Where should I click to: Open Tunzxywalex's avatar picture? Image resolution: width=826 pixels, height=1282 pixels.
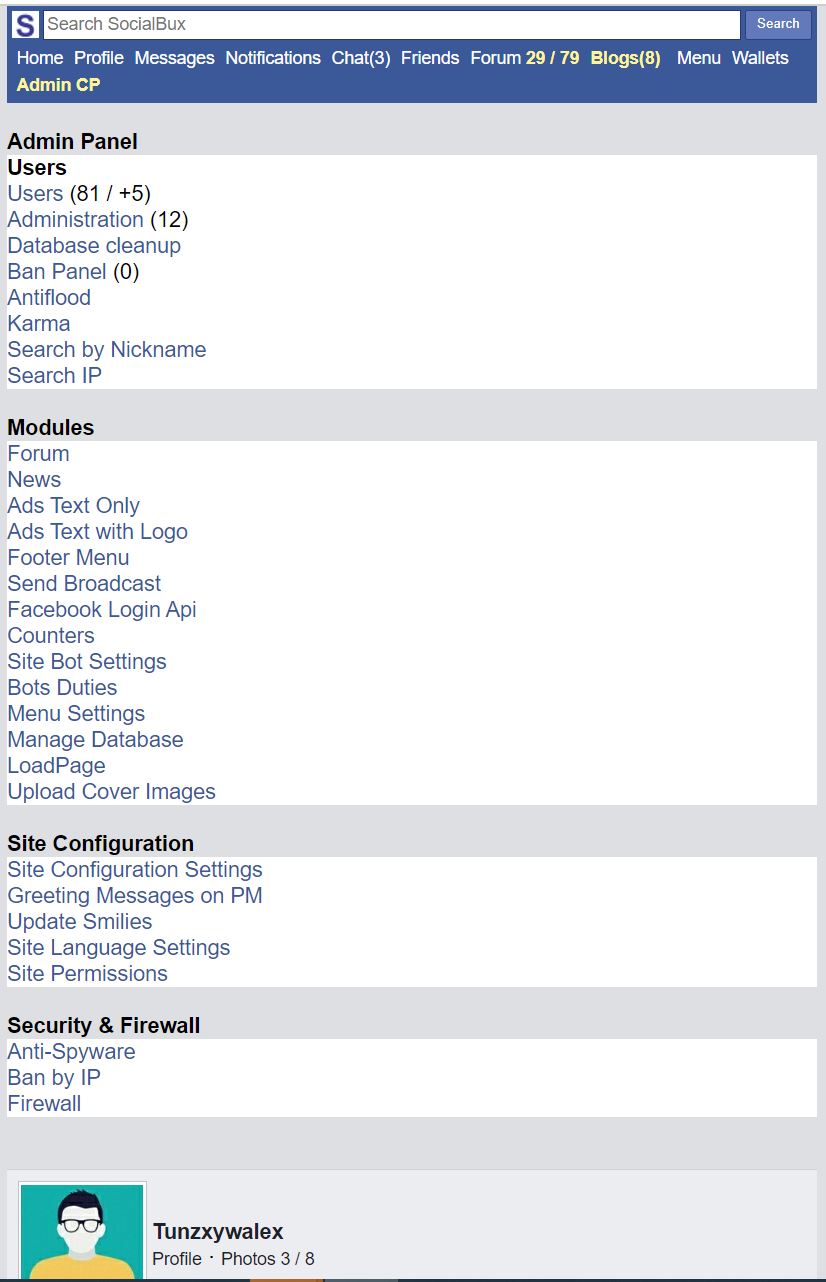pos(83,1231)
